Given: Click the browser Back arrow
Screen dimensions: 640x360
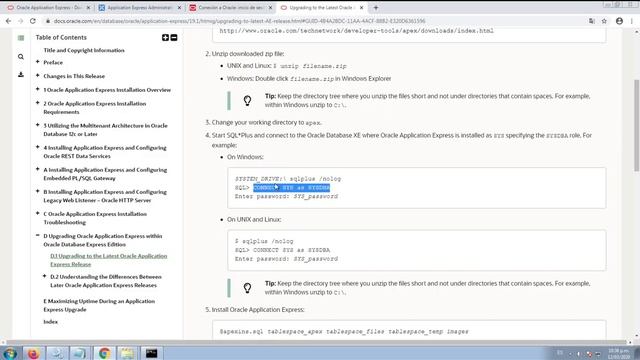Looking at the screenshot, I should point(8,21).
